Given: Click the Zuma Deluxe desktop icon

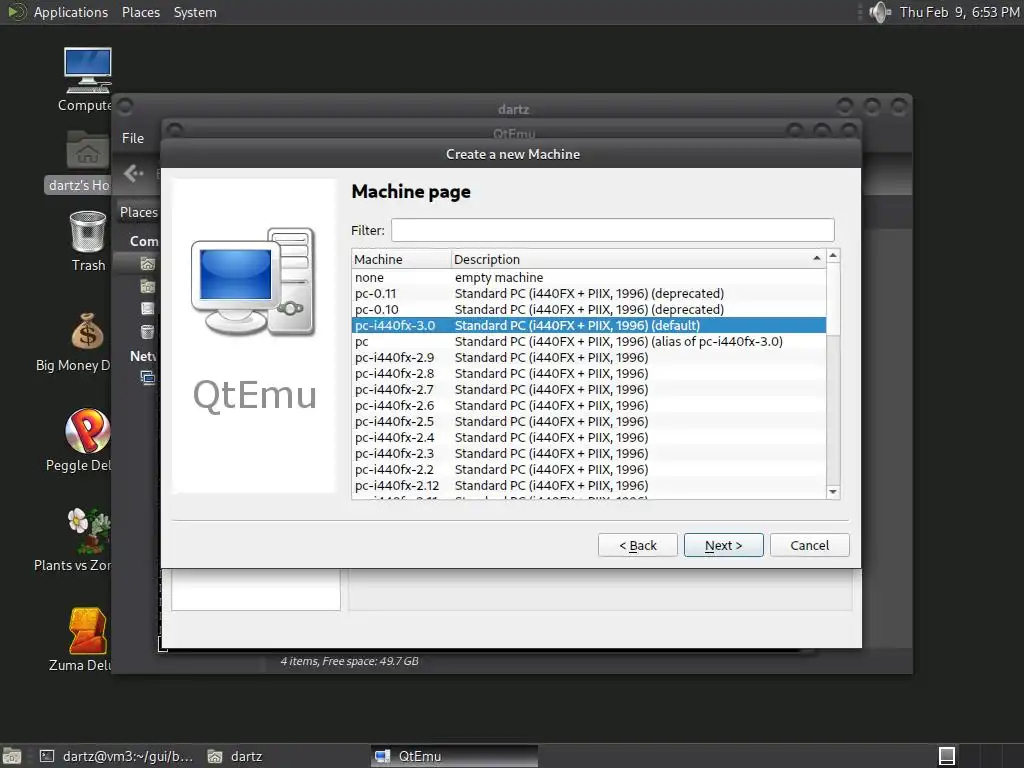Looking at the screenshot, I should pos(88,631).
